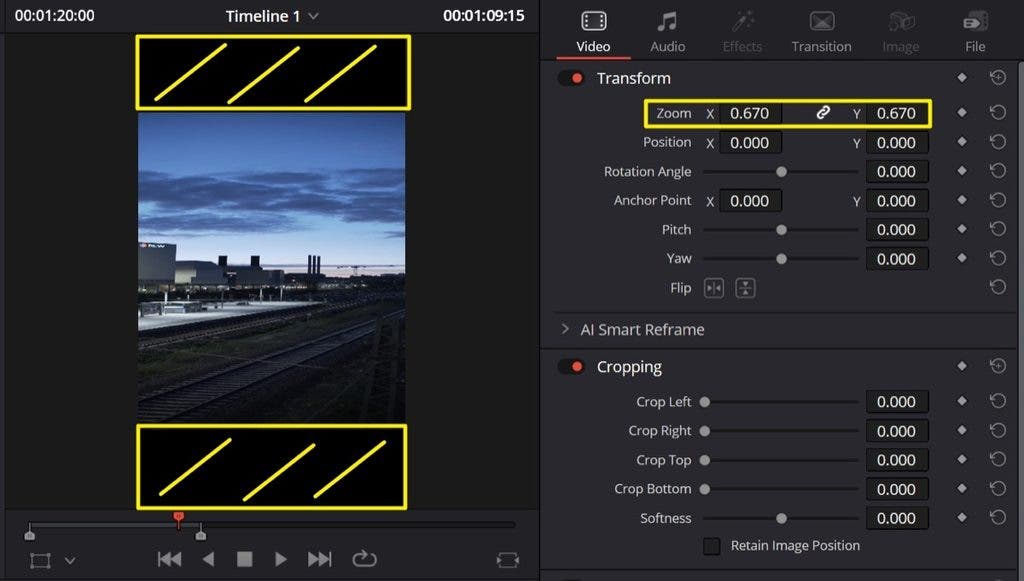Reset the Crop Left parameter
This screenshot has width=1024, height=581.
[x=998, y=401]
